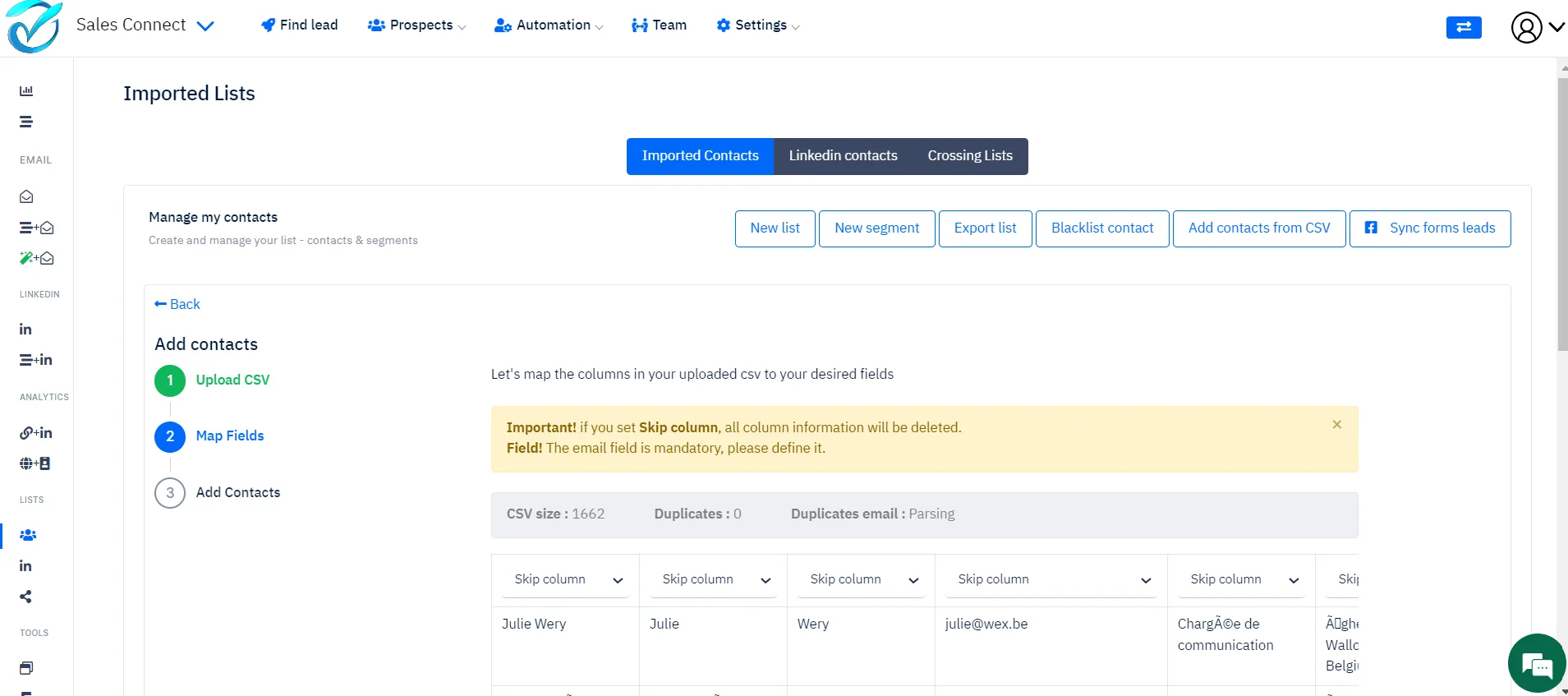Click the Upload CSV step label
Viewport: 1568px width, 696px height.
[232, 380]
